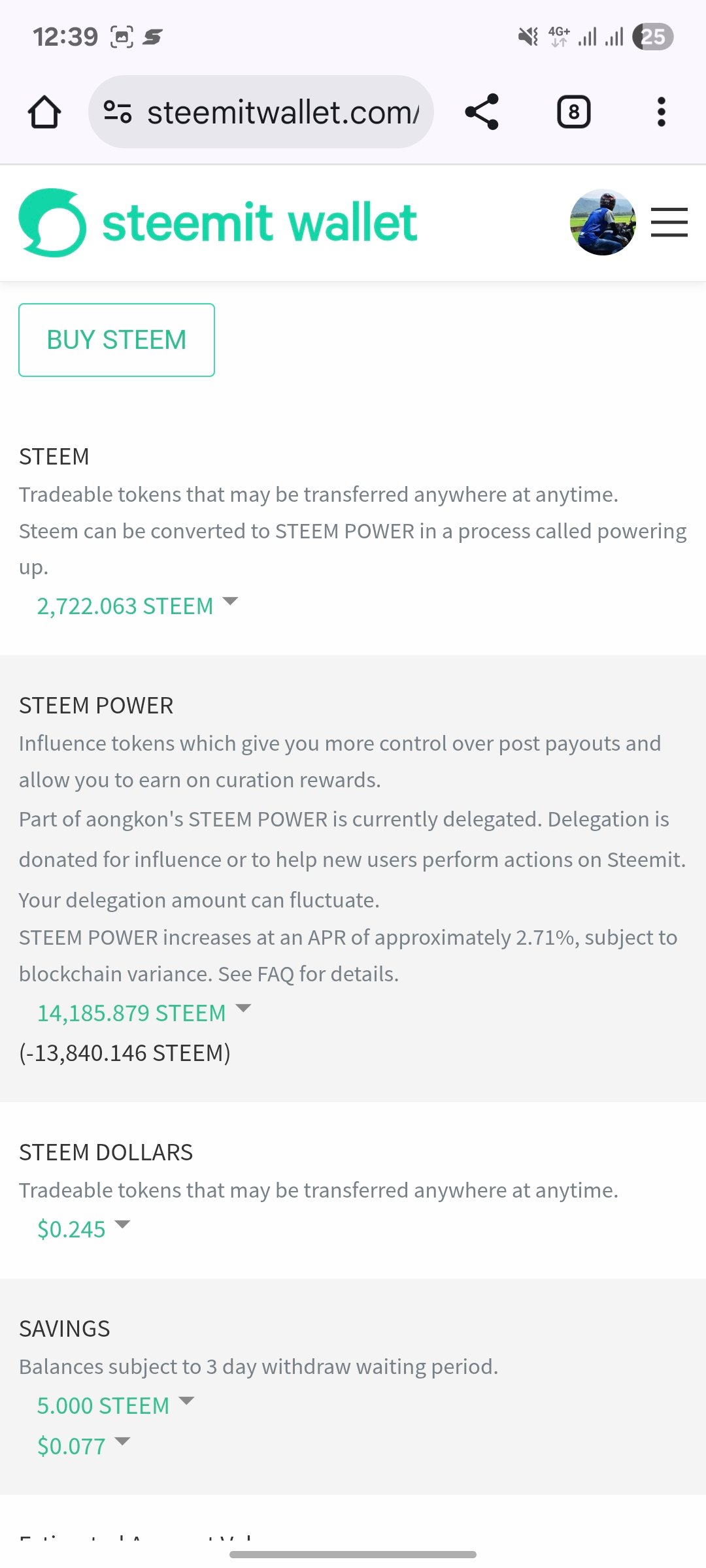Expand the 5.000 STEEM savings dropdown

(116, 1405)
